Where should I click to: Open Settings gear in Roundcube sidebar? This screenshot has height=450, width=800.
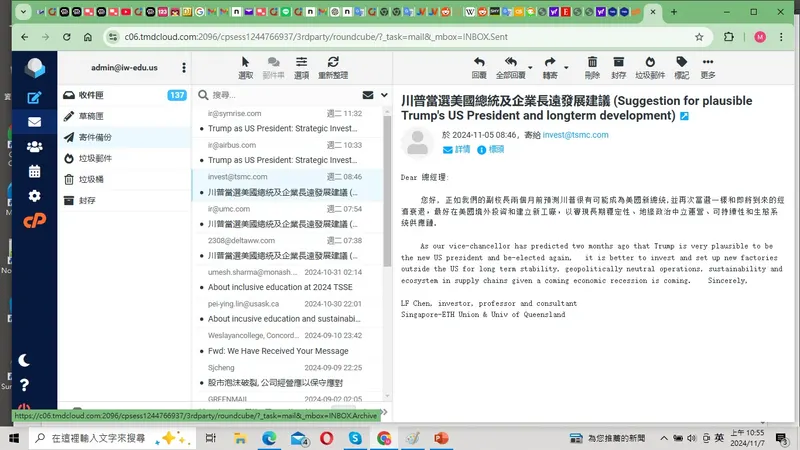click(34, 196)
